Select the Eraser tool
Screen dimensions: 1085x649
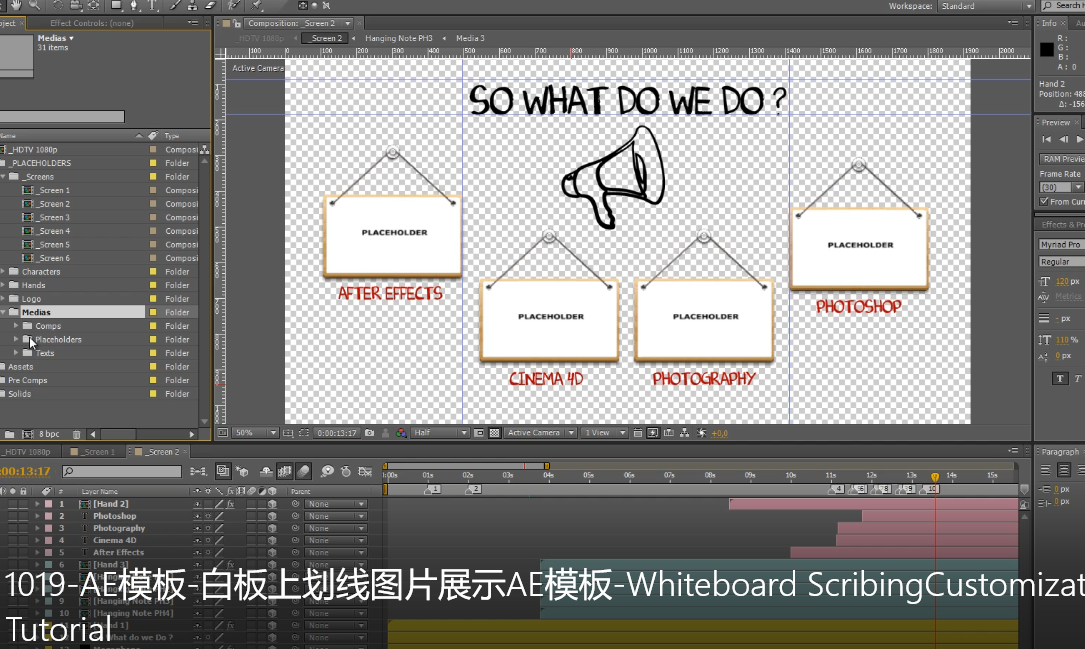point(210,5)
